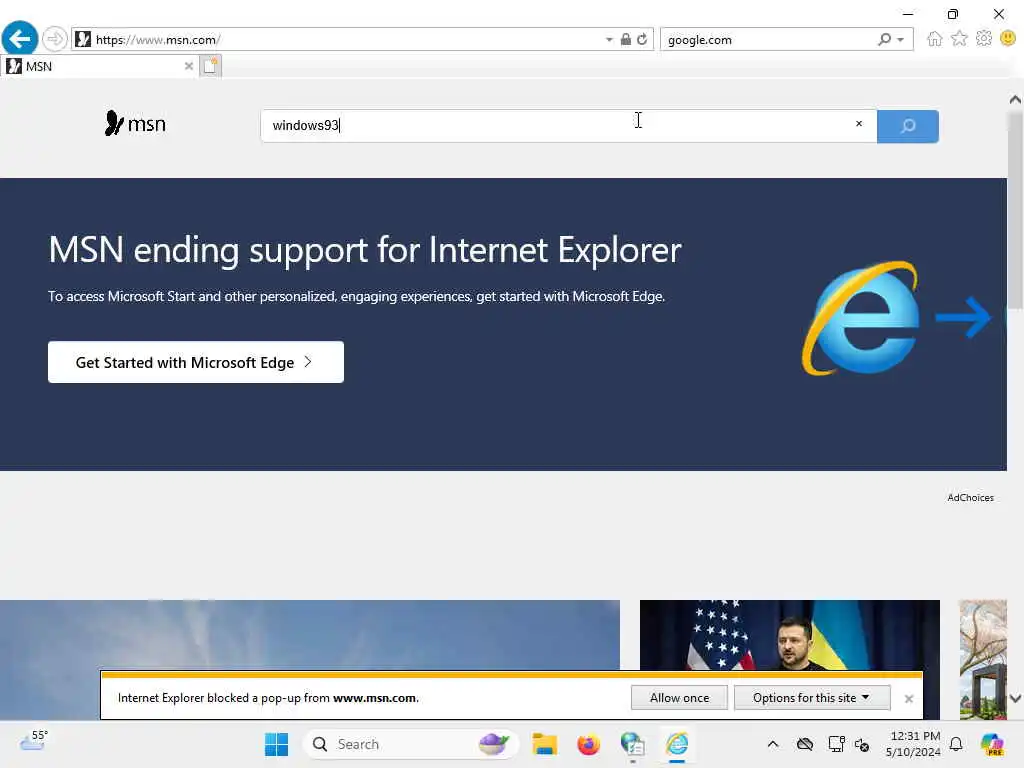Screen dimensions: 1024x768
Task: Click the Internet Explorer taskbar icon
Action: [677, 744]
